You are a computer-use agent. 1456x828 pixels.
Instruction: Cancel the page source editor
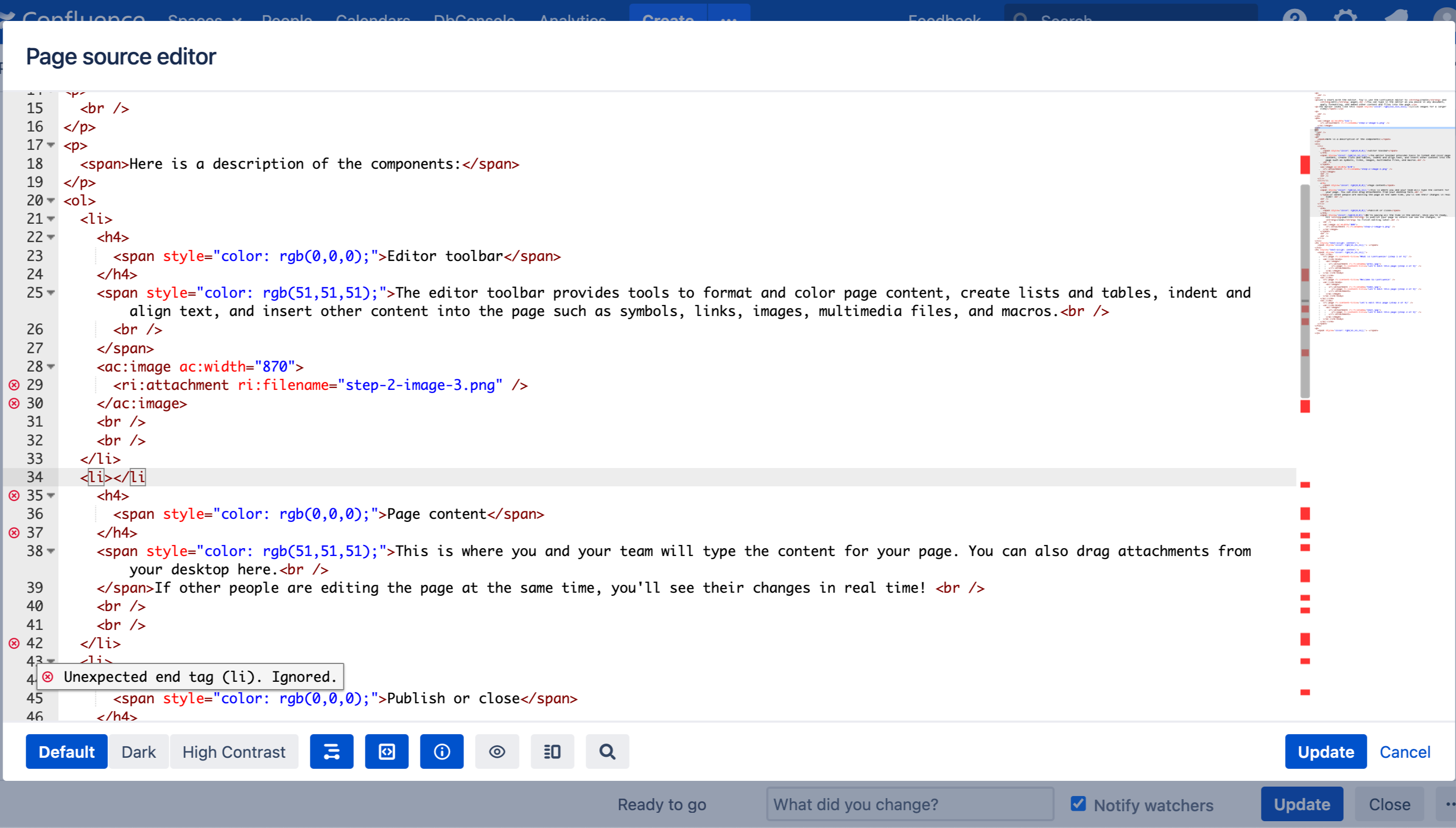pos(1404,752)
